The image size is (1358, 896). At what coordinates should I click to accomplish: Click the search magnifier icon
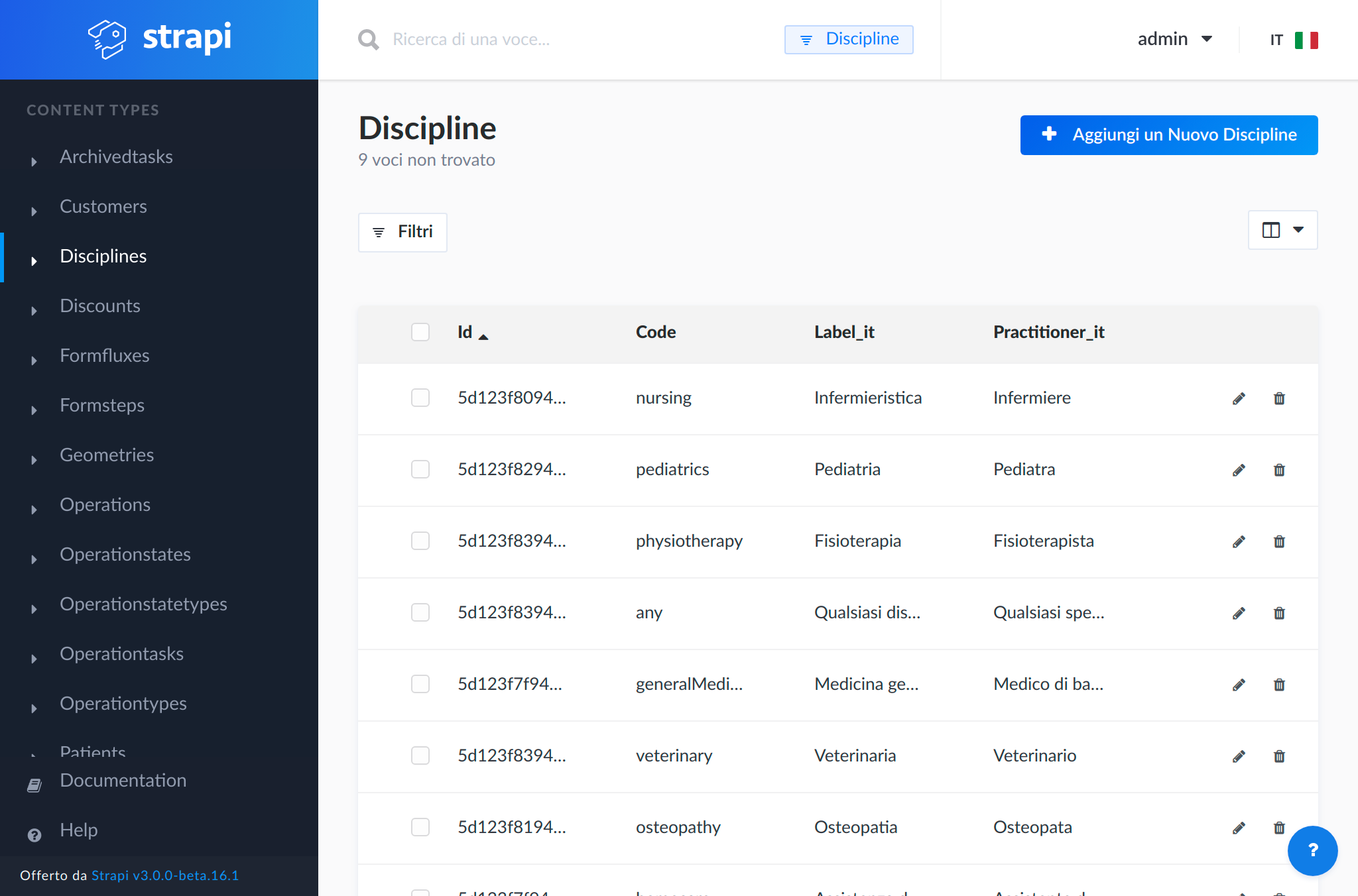click(369, 40)
